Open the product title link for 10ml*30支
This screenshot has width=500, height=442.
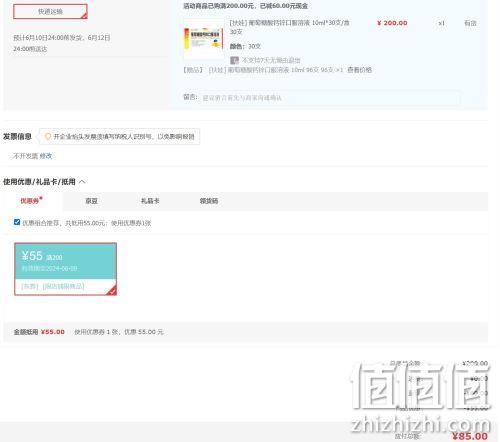pyautogui.click(x=289, y=27)
